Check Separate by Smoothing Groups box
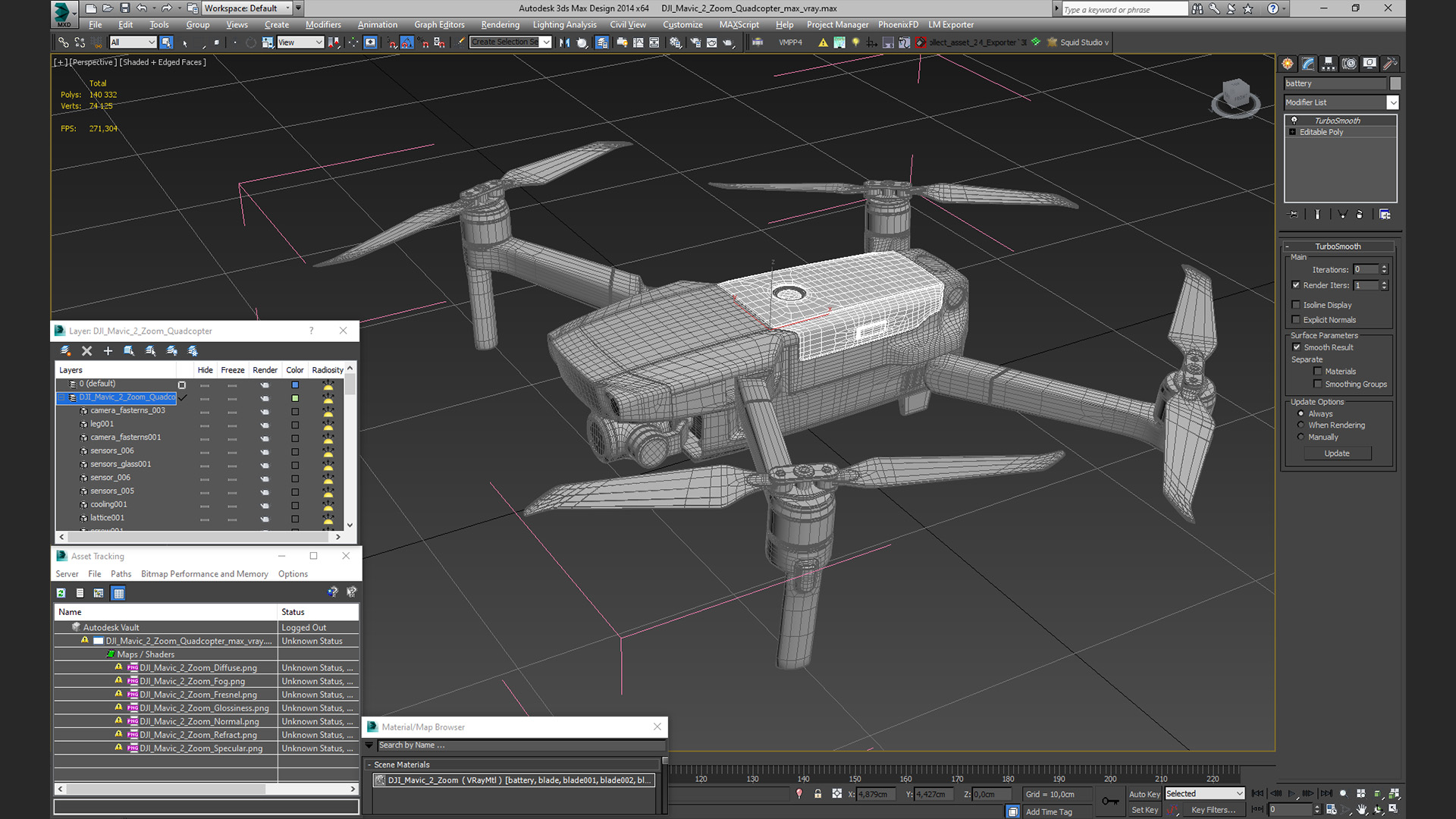This screenshot has width=1456, height=819. 1318,384
